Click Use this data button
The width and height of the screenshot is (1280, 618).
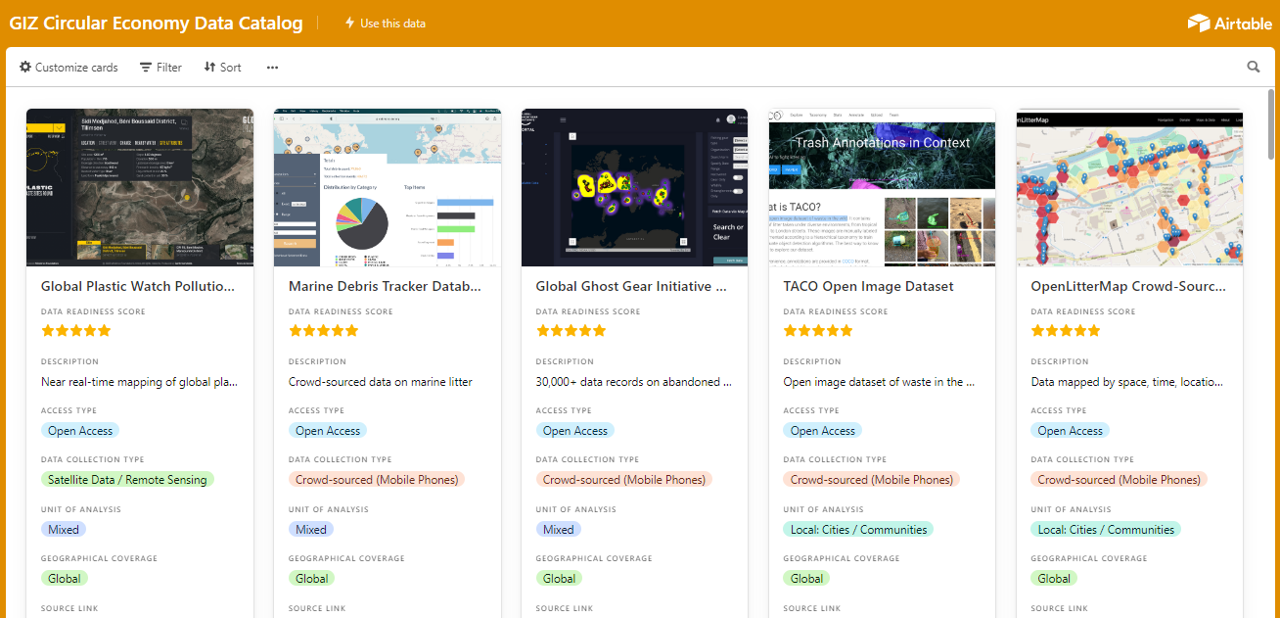(x=385, y=23)
